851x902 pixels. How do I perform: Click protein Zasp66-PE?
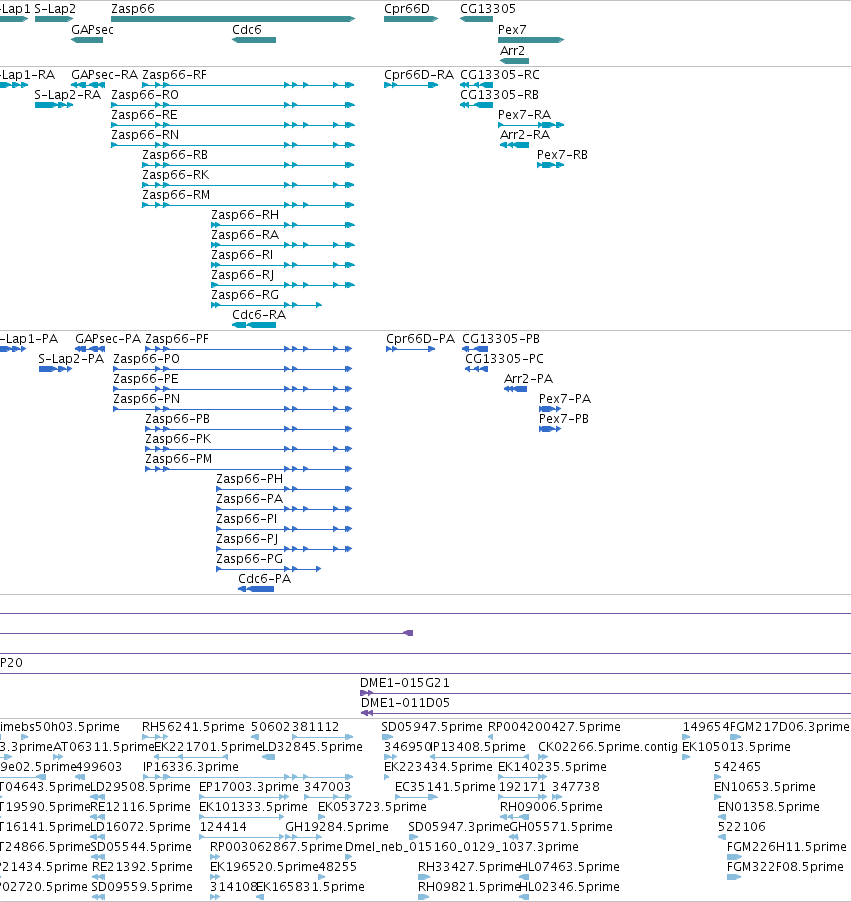[146, 379]
